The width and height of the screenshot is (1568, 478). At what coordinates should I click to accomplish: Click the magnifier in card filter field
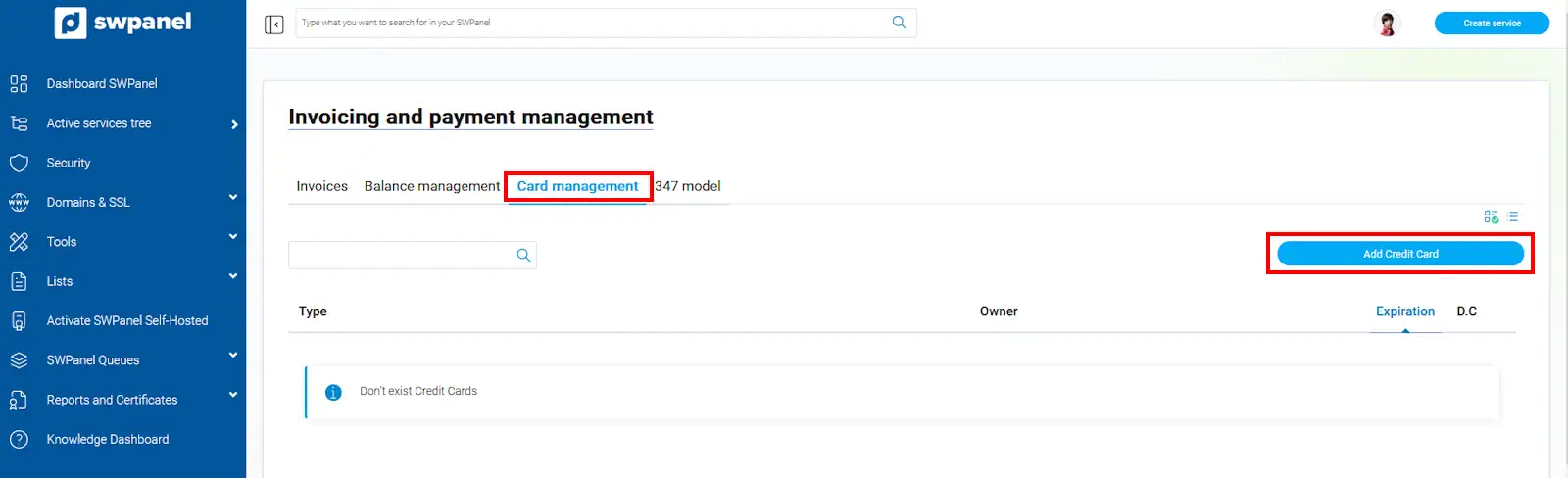[523, 255]
